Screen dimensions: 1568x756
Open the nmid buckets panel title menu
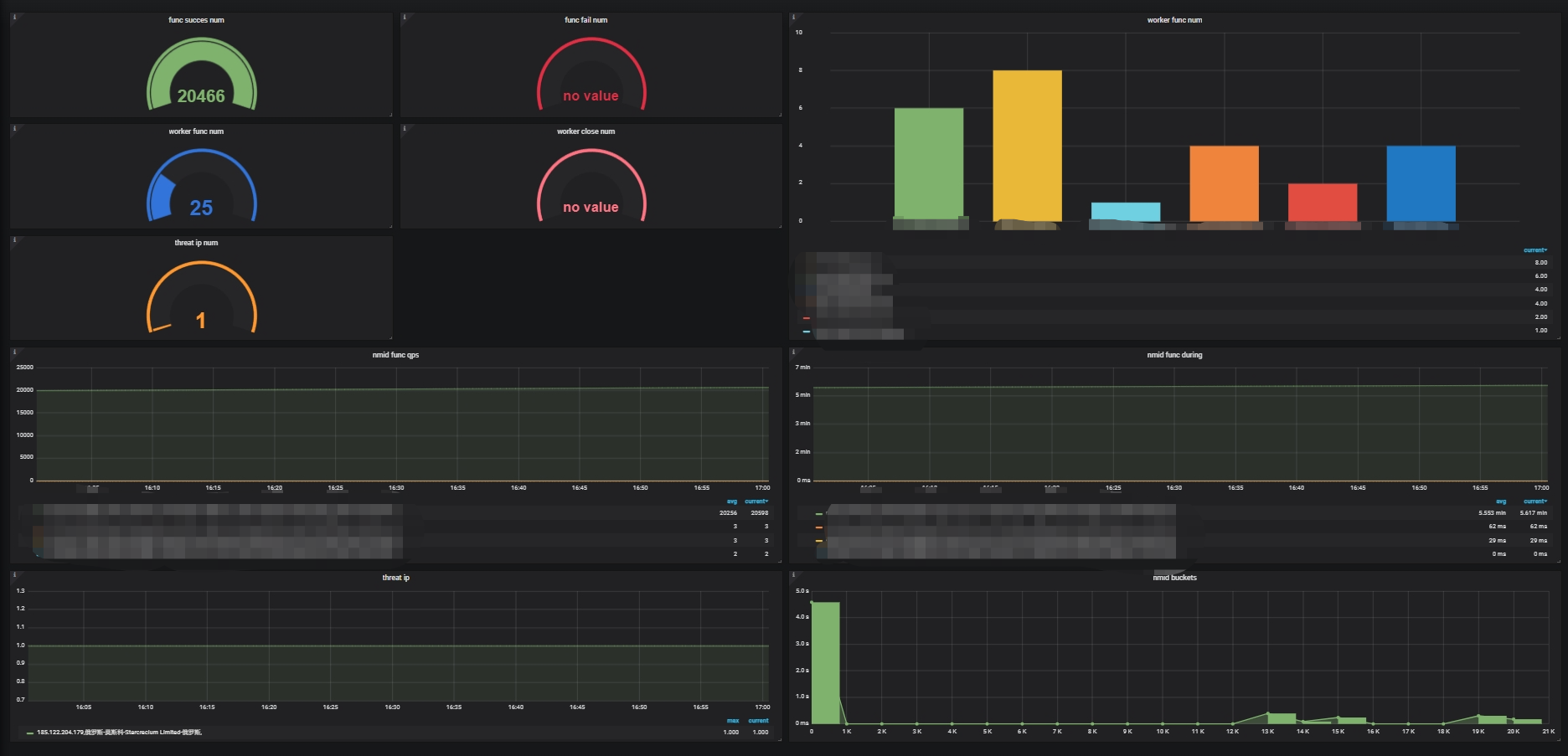(1174, 578)
